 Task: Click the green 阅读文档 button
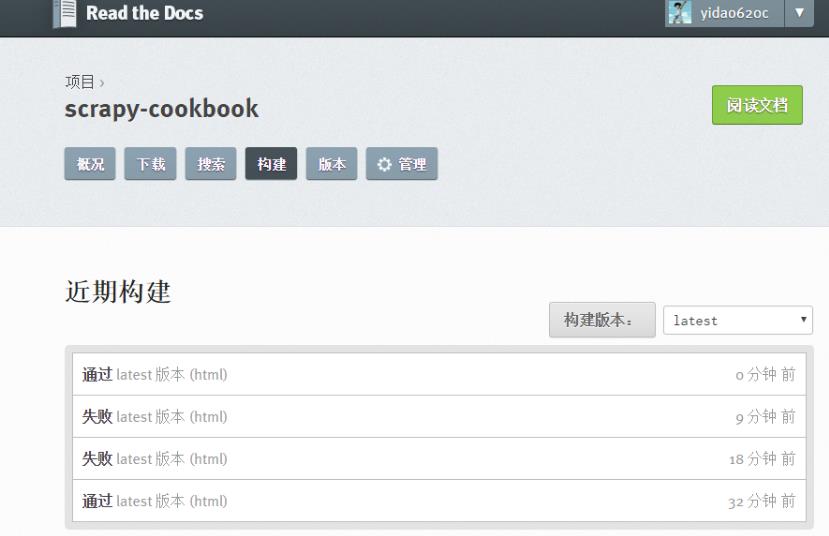(x=757, y=105)
